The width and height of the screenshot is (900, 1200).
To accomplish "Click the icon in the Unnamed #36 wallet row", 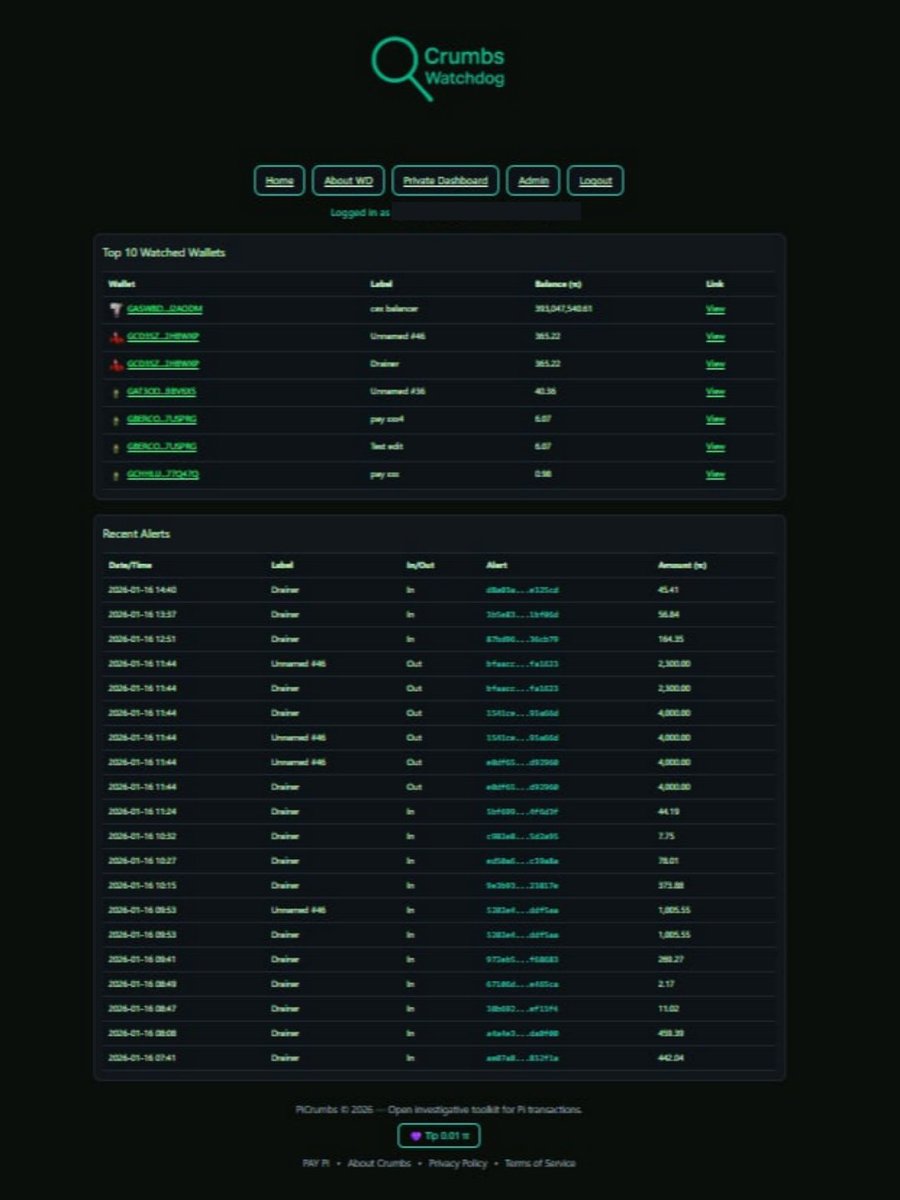I will 116,392.
